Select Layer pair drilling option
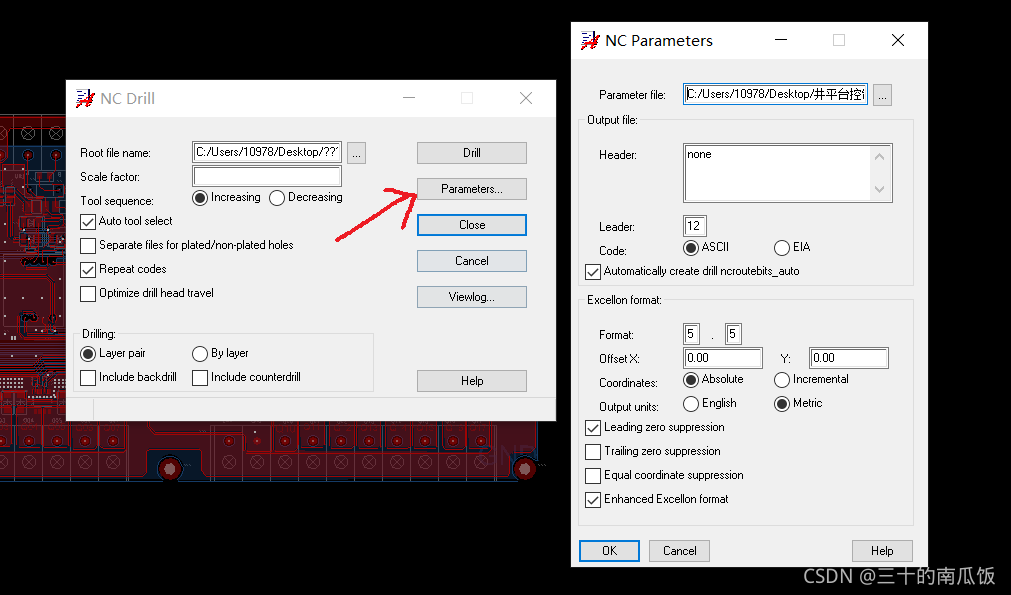This screenshot has height=595, width=1011. (x=88, y=354)
